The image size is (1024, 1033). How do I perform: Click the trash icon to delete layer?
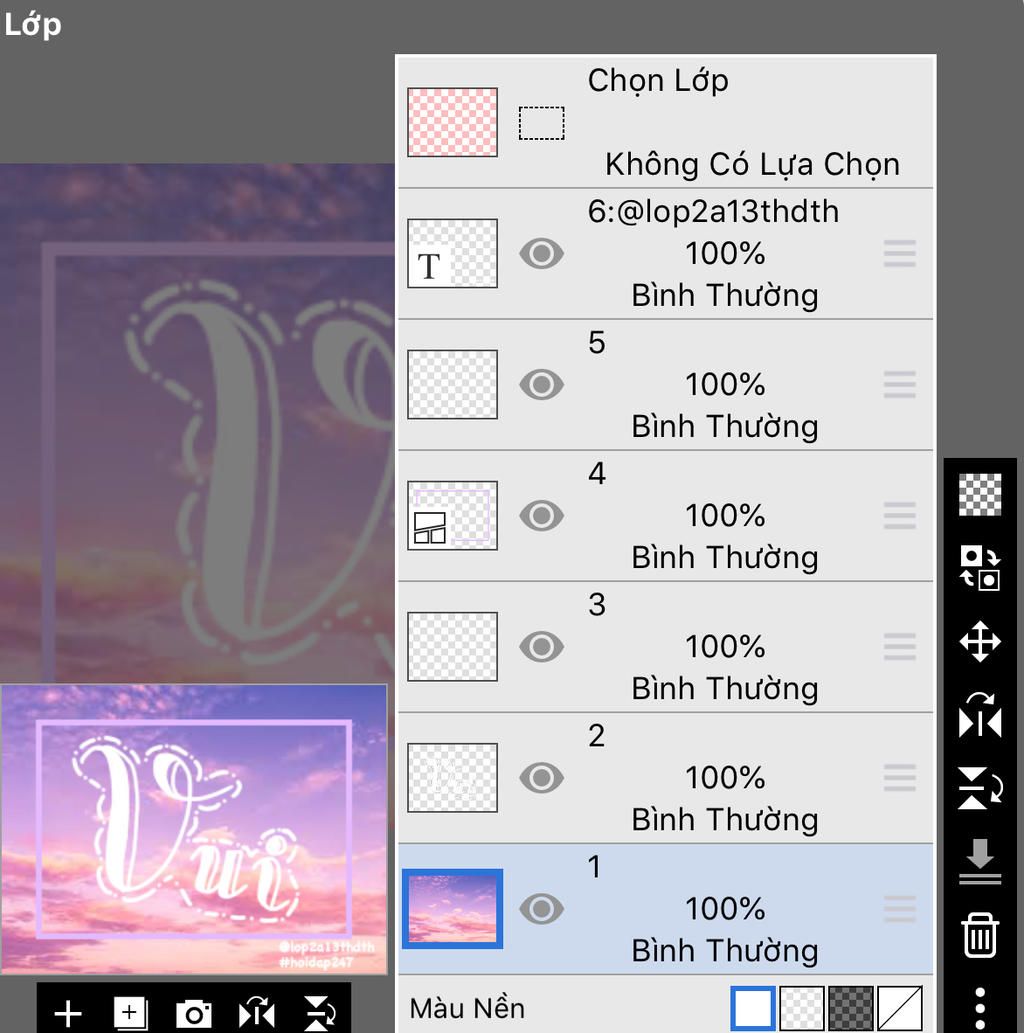(x=979, y=935)
